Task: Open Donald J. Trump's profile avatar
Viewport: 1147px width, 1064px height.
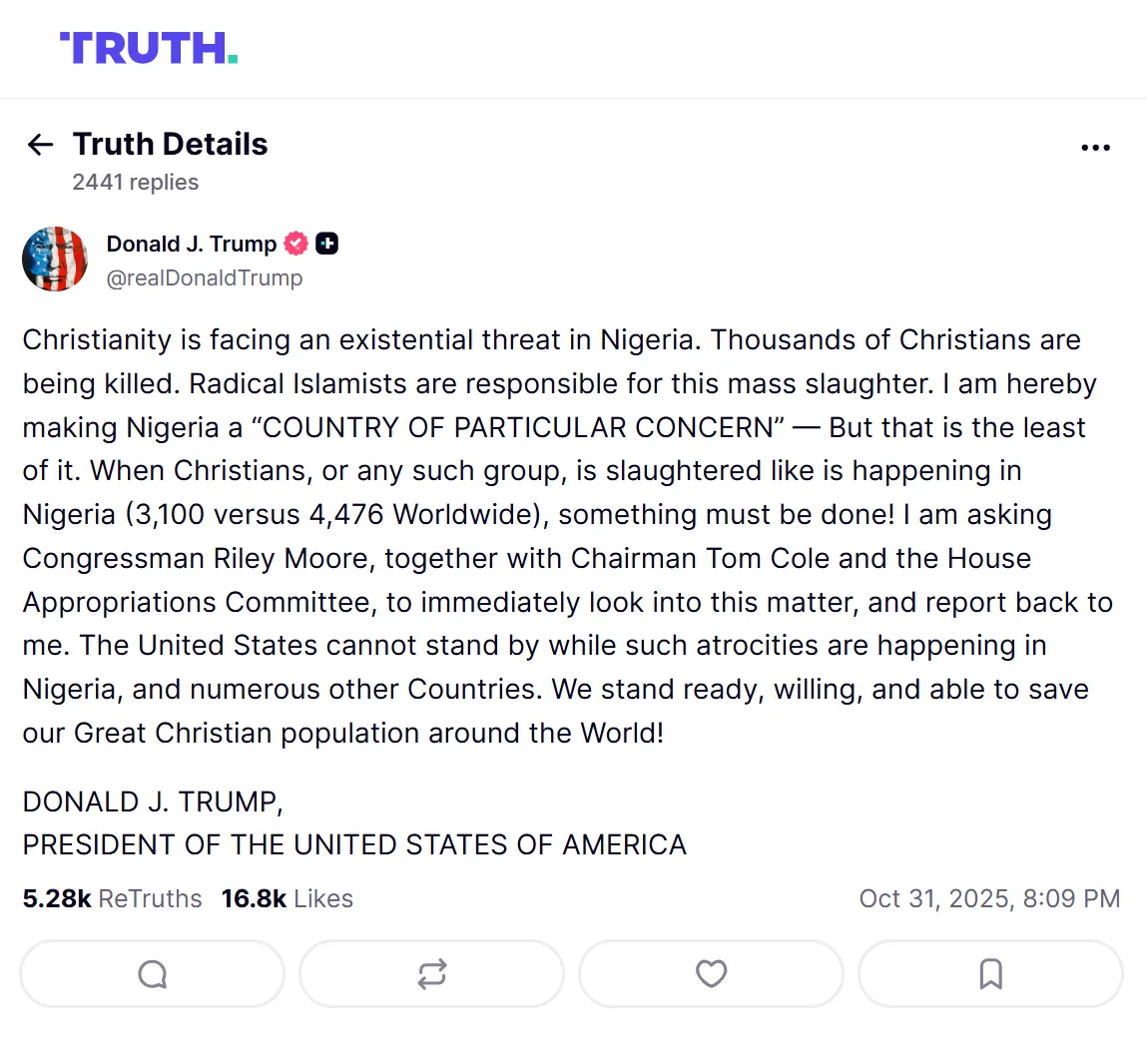Action: pos(55,260)
